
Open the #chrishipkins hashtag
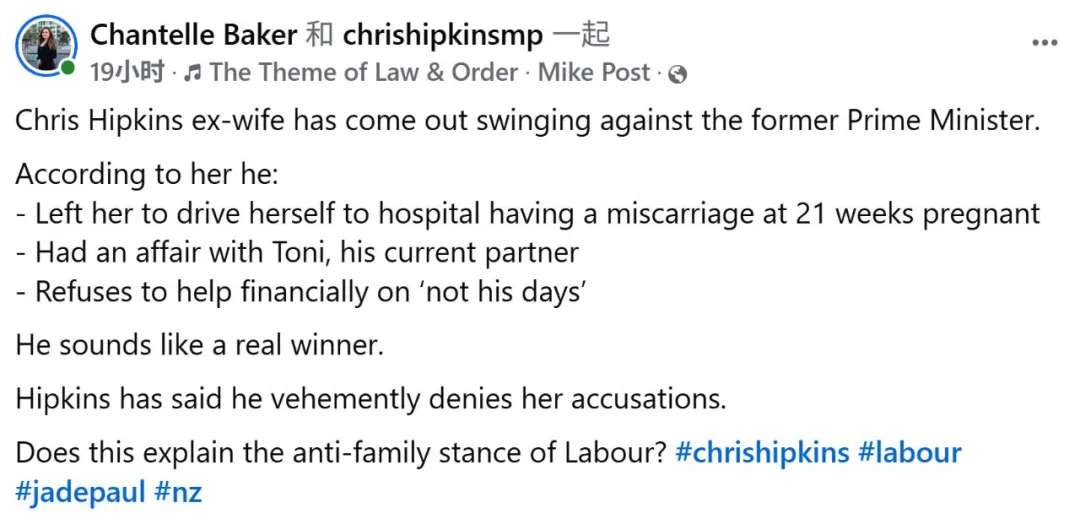[762, 452]
